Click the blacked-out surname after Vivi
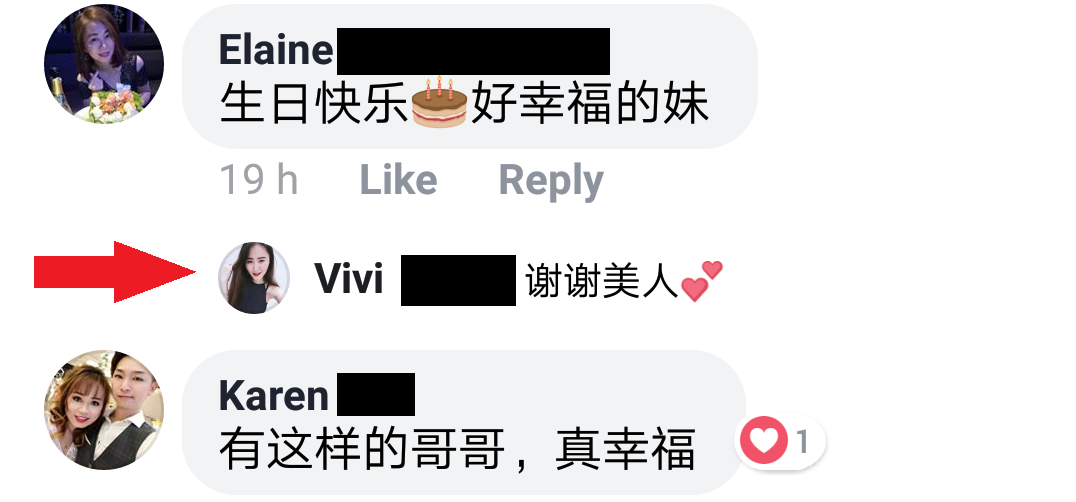This screenshot has width=1076, height=502. click(x=458, y=280)
